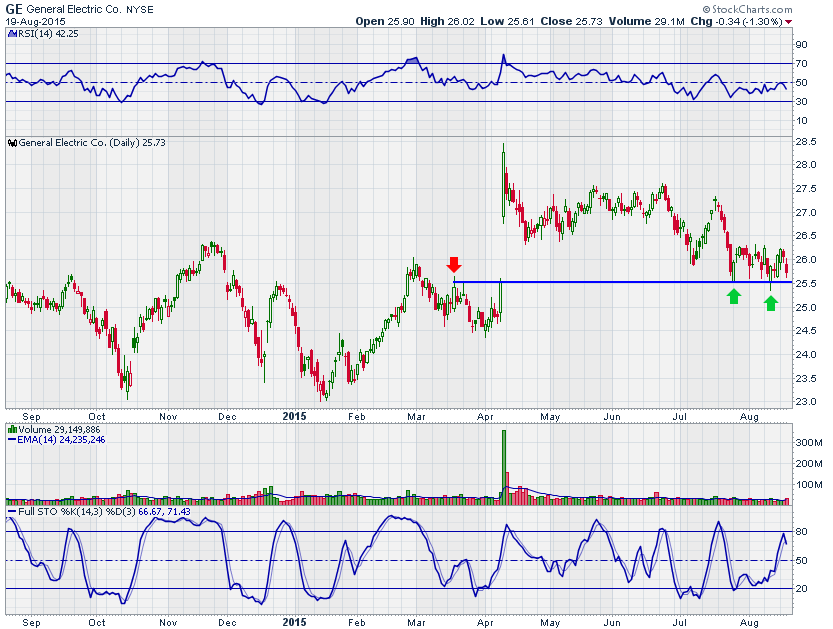The image size is (833, 629).
Task: Click the RSI indicator icon beside RSI(14)
Action: (13, 33)
